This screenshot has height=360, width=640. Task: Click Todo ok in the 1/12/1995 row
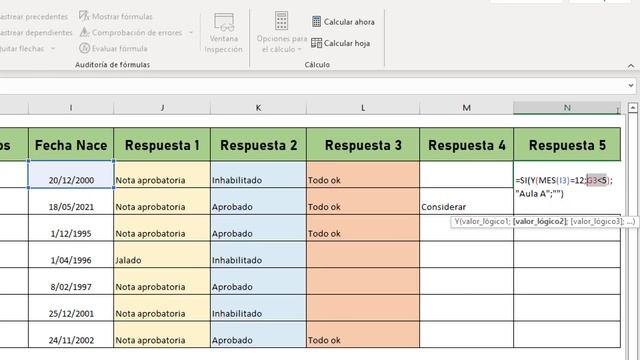pyautogui.click(x=363, y=228)
